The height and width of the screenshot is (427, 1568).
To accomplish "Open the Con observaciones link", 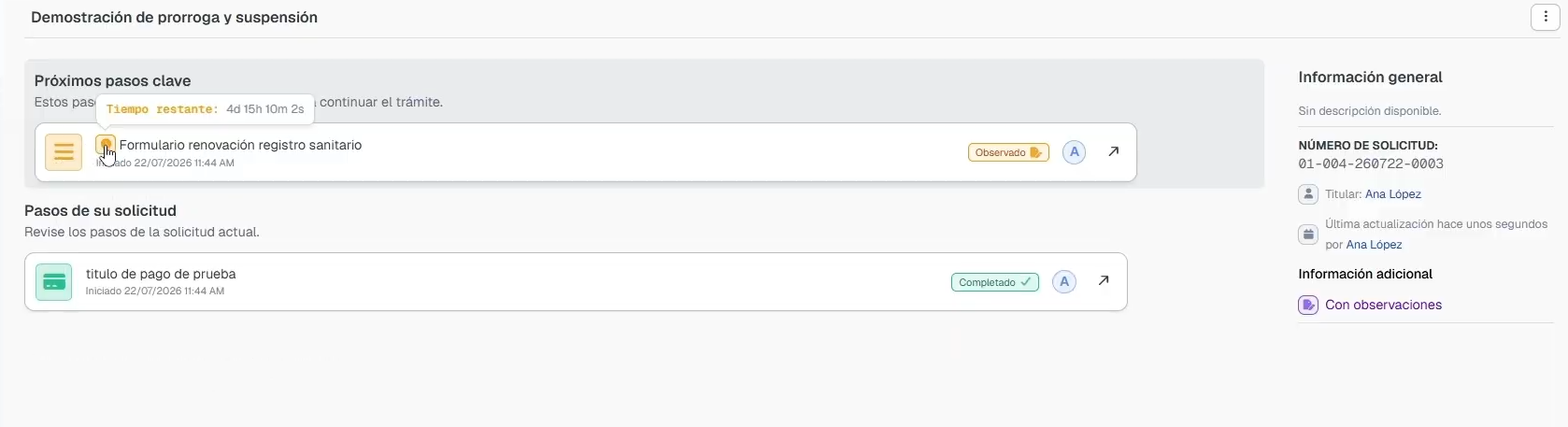I will coord(1383,305).
